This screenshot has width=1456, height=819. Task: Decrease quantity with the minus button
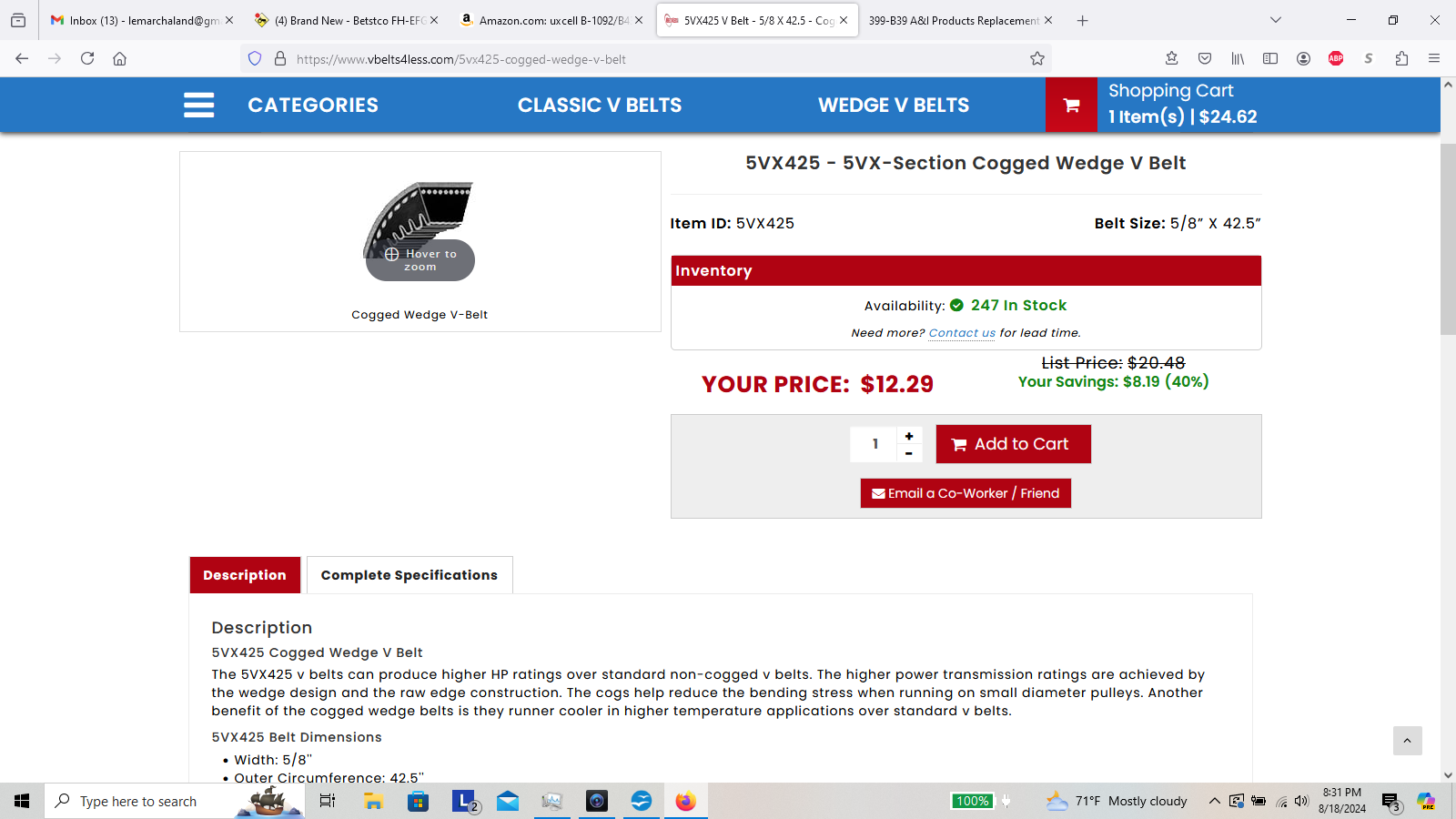(x=909, y=453)
